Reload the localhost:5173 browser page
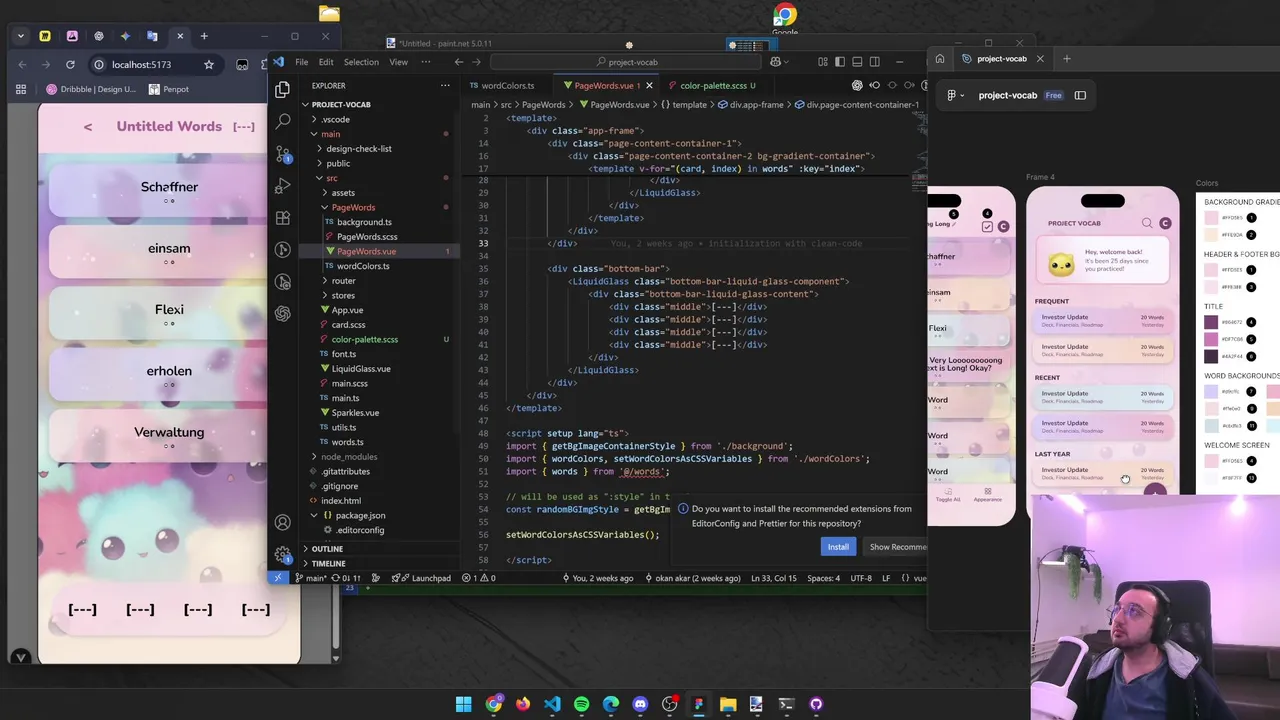 tap(70, 65)
